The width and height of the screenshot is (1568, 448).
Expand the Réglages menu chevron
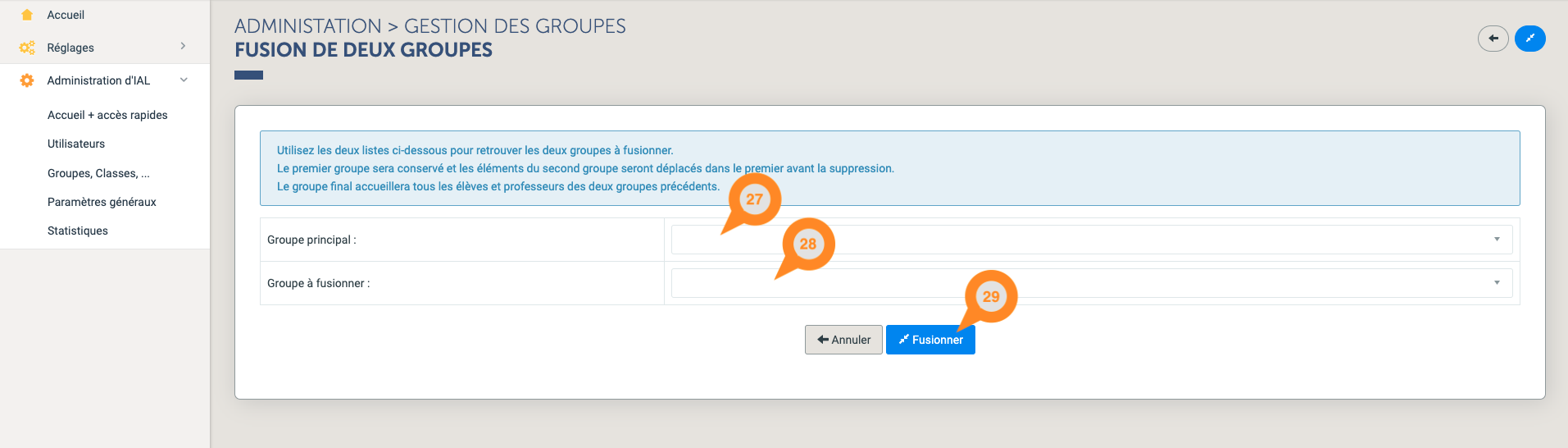click(x=183, y=46)
